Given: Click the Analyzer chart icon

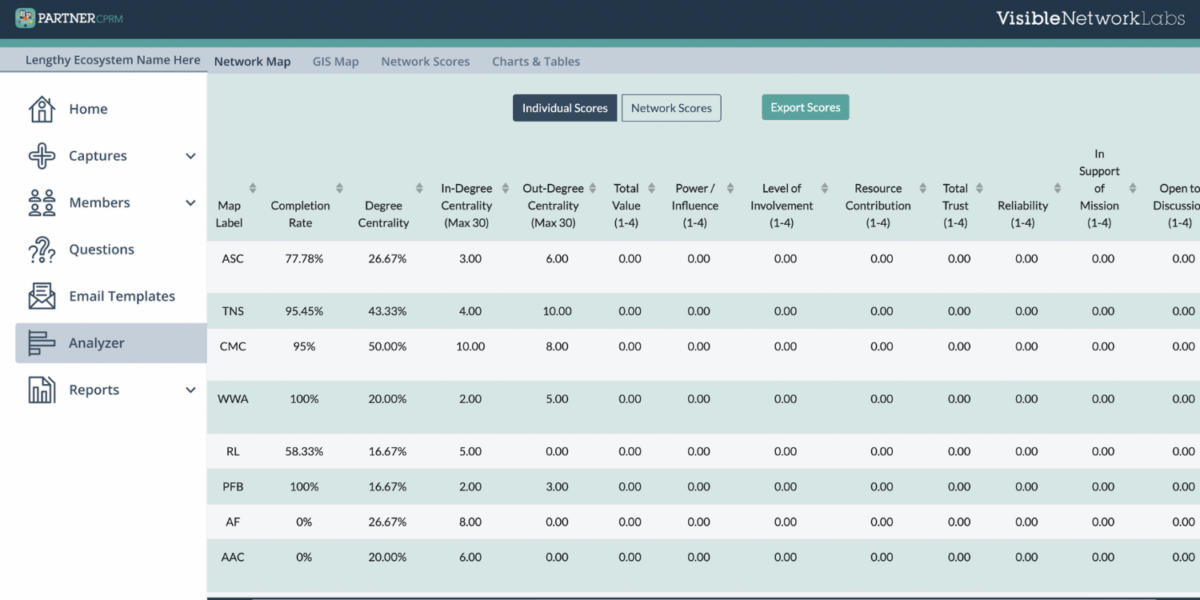Looking at the screenshot, I should point(40,342).
